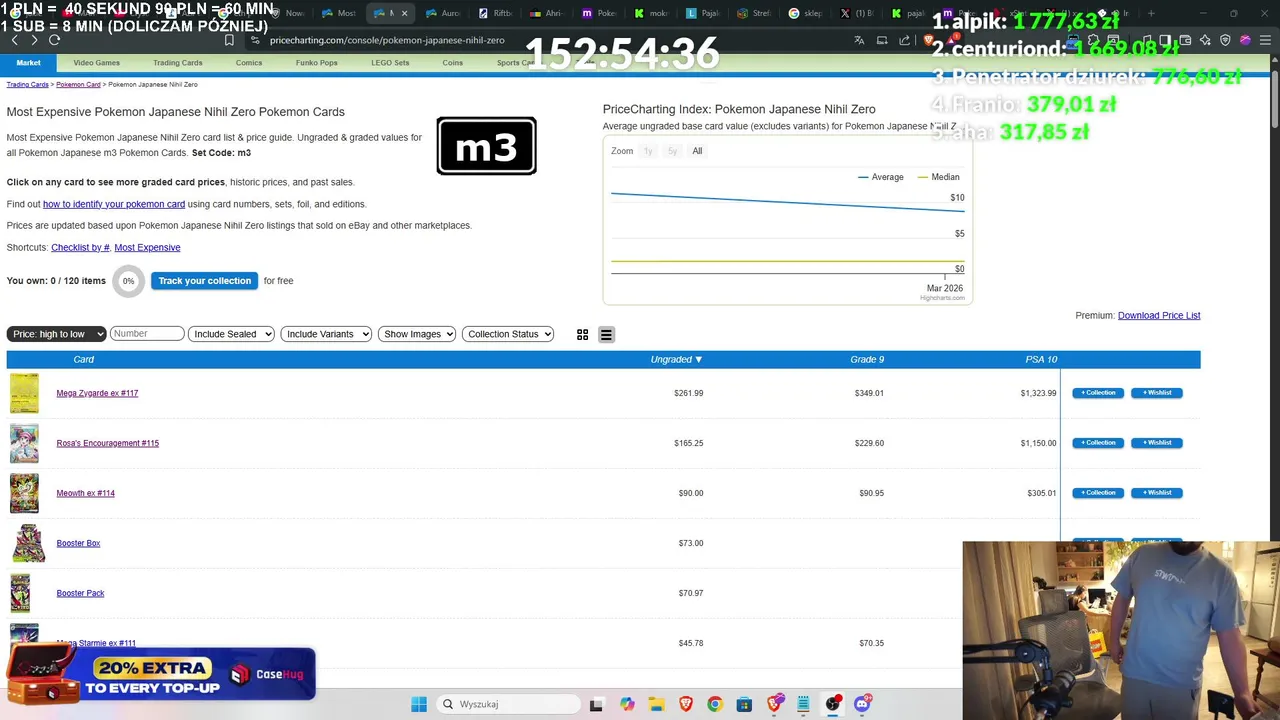The image size is (1280, 720).
Task: Open Download Price List link
Action: tap(1159, 315)
